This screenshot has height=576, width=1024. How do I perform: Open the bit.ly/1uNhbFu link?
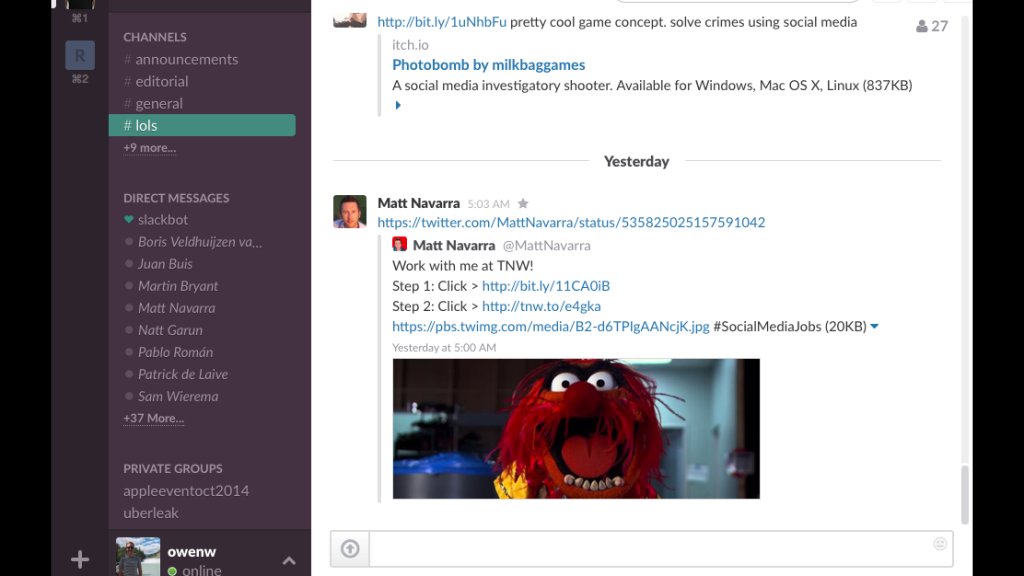[441, 22]
